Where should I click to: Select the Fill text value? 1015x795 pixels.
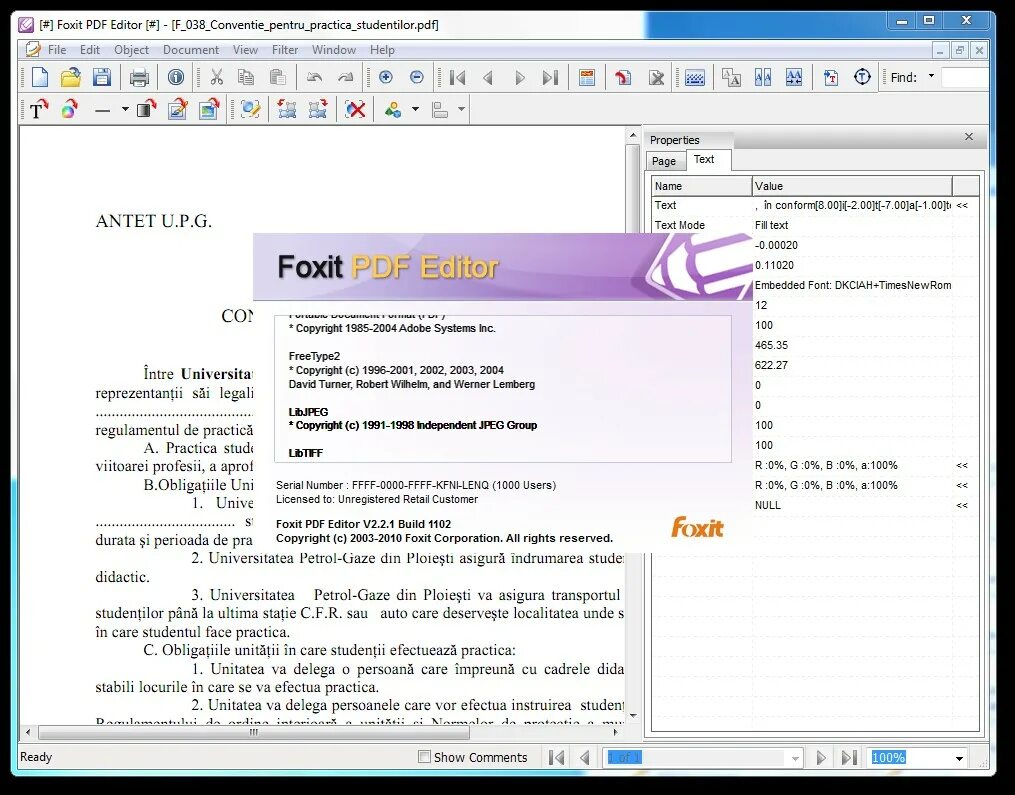click(x=772, y=225)
